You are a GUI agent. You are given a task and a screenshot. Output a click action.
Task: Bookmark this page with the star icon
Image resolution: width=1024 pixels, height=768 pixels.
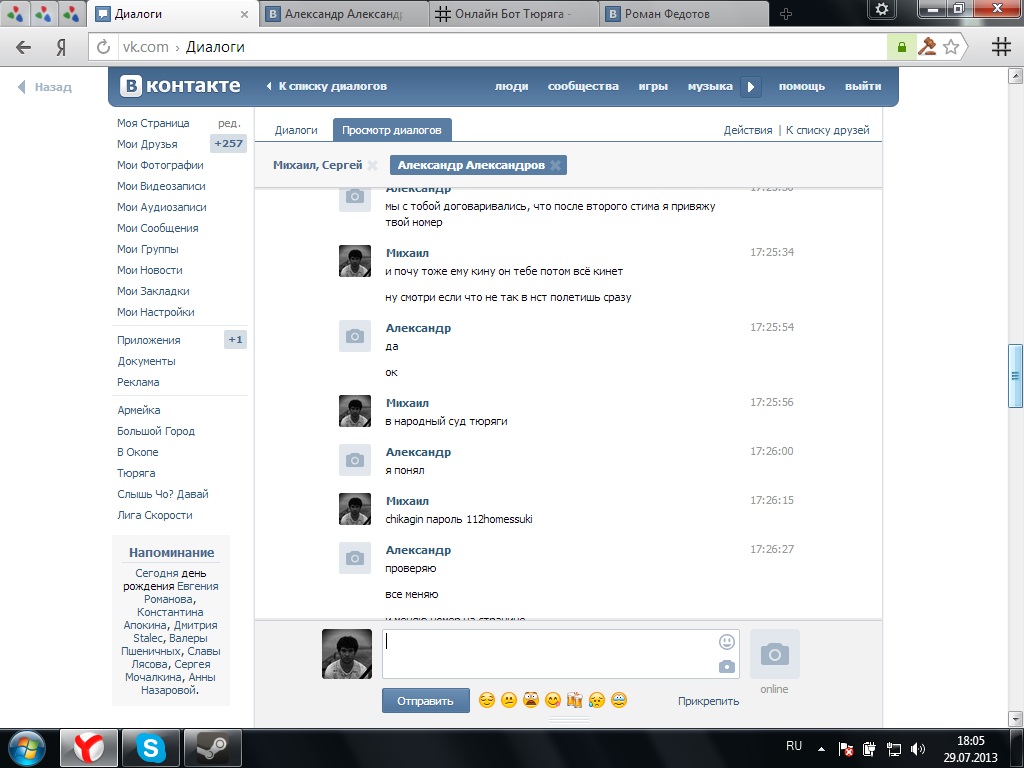click(x=951, y=47)
